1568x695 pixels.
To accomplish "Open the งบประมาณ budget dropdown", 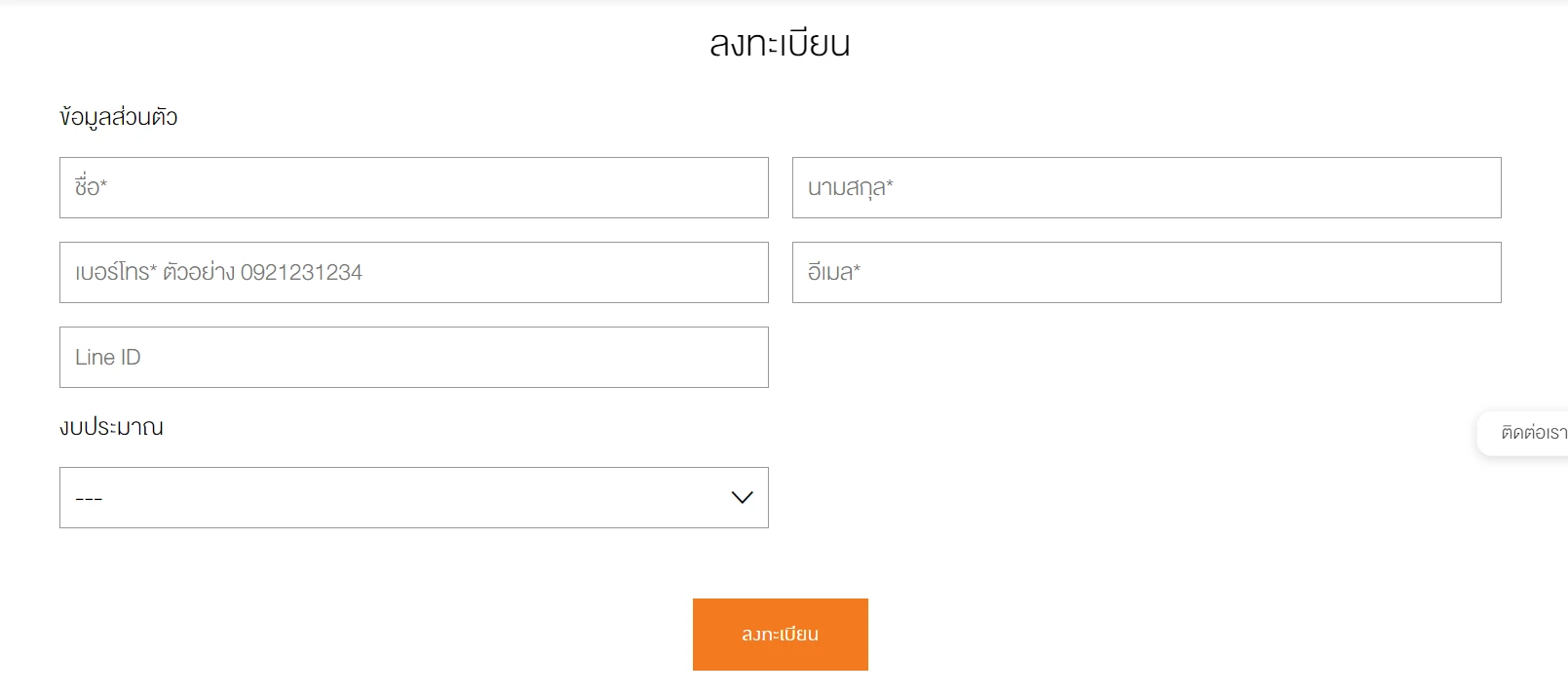I will 413,497.
